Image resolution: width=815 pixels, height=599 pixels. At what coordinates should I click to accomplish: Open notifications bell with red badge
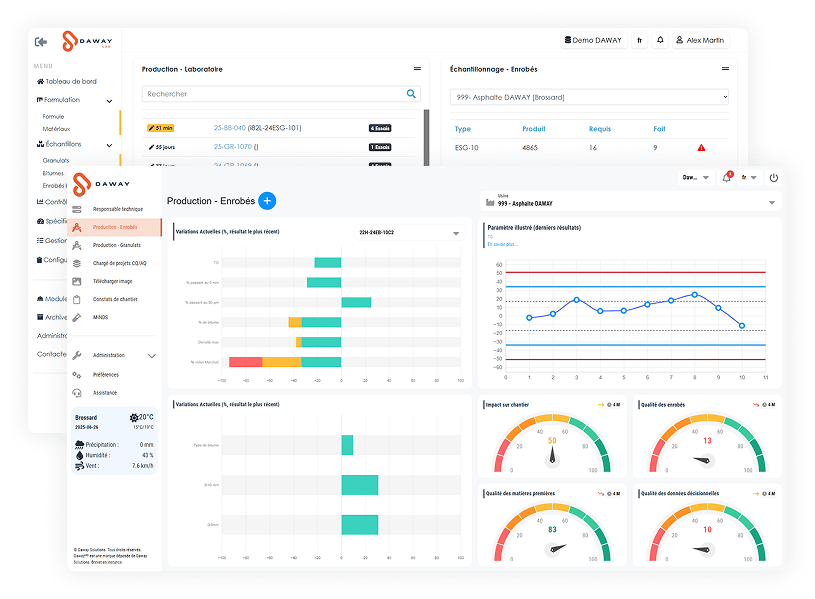pos(727,178)
